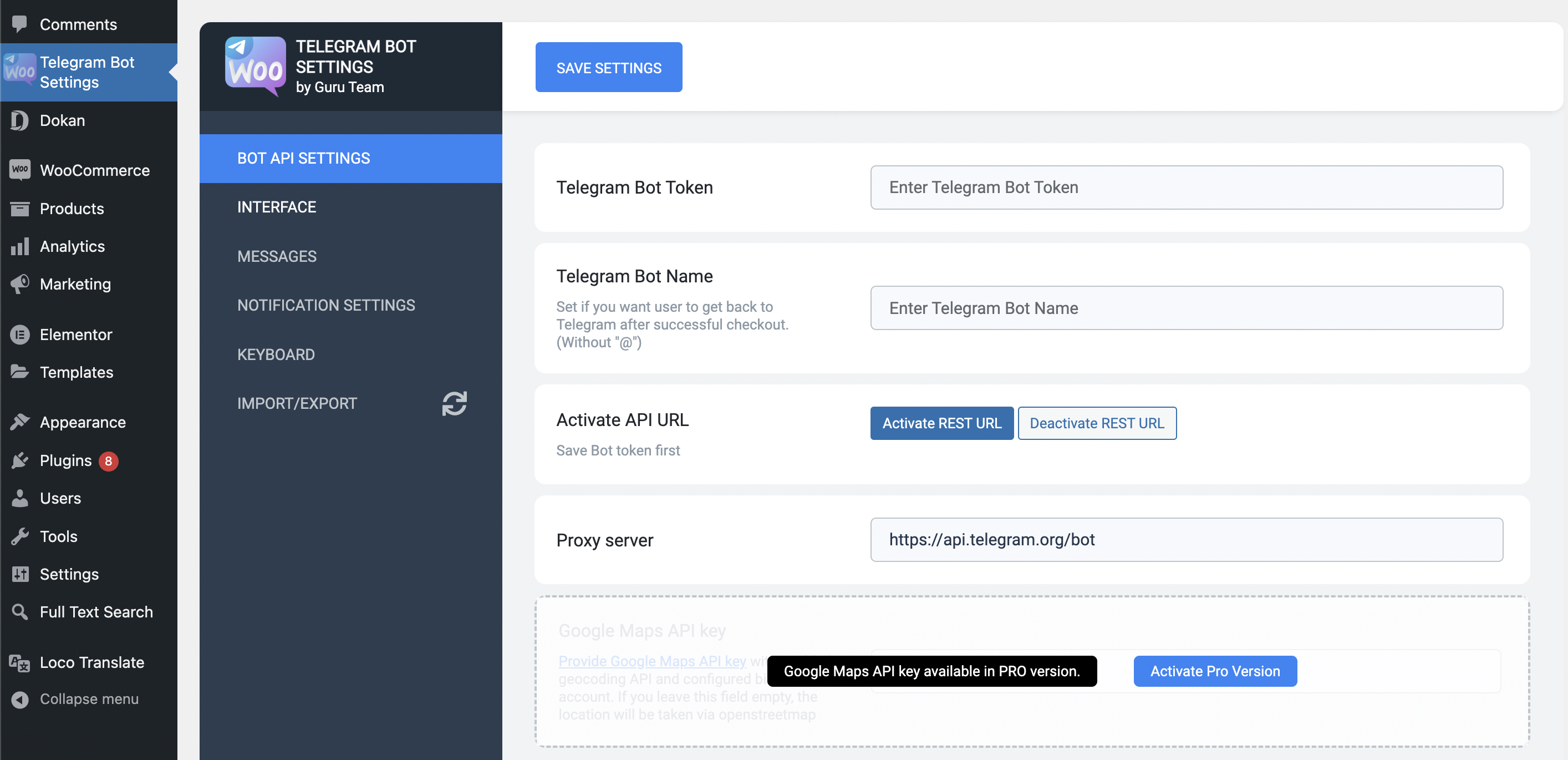This screenshot has width=1568, height=760.
Task: Click the Plugins update count badge 8
Action: click(x=108, y=461)
